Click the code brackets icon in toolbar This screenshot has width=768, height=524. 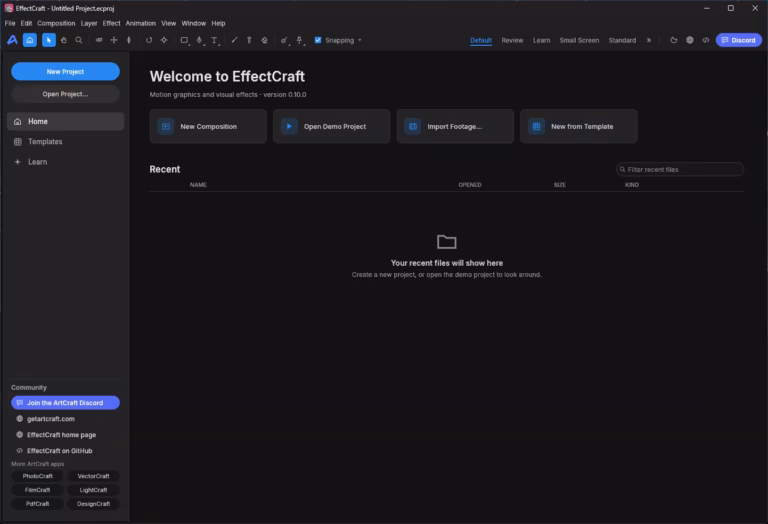pyautogui.click(x=706, y=40)
